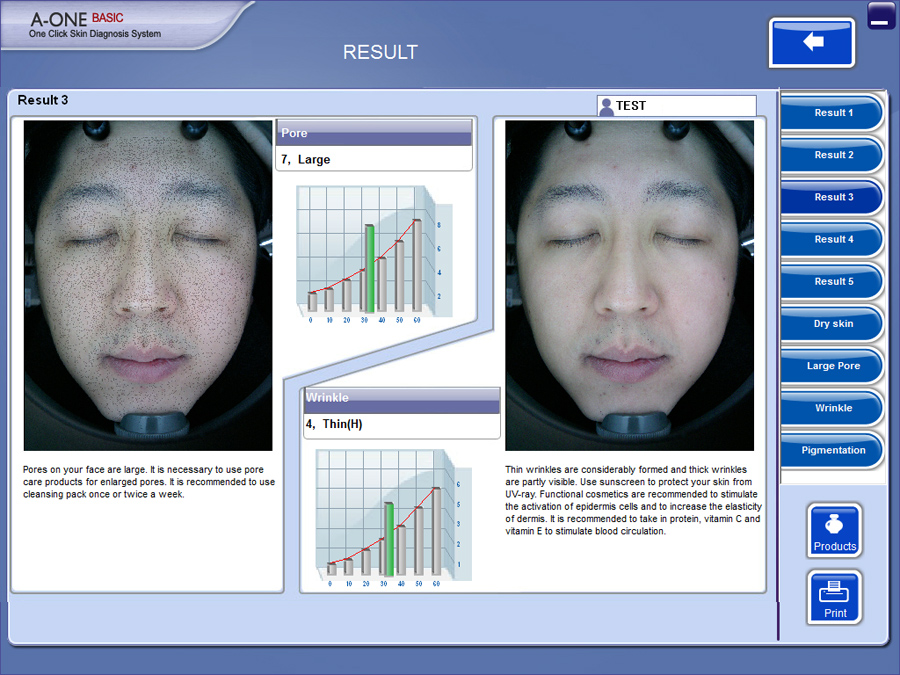
Task: View the Pigmentation analysis page
Action: [x=832, y=450]
